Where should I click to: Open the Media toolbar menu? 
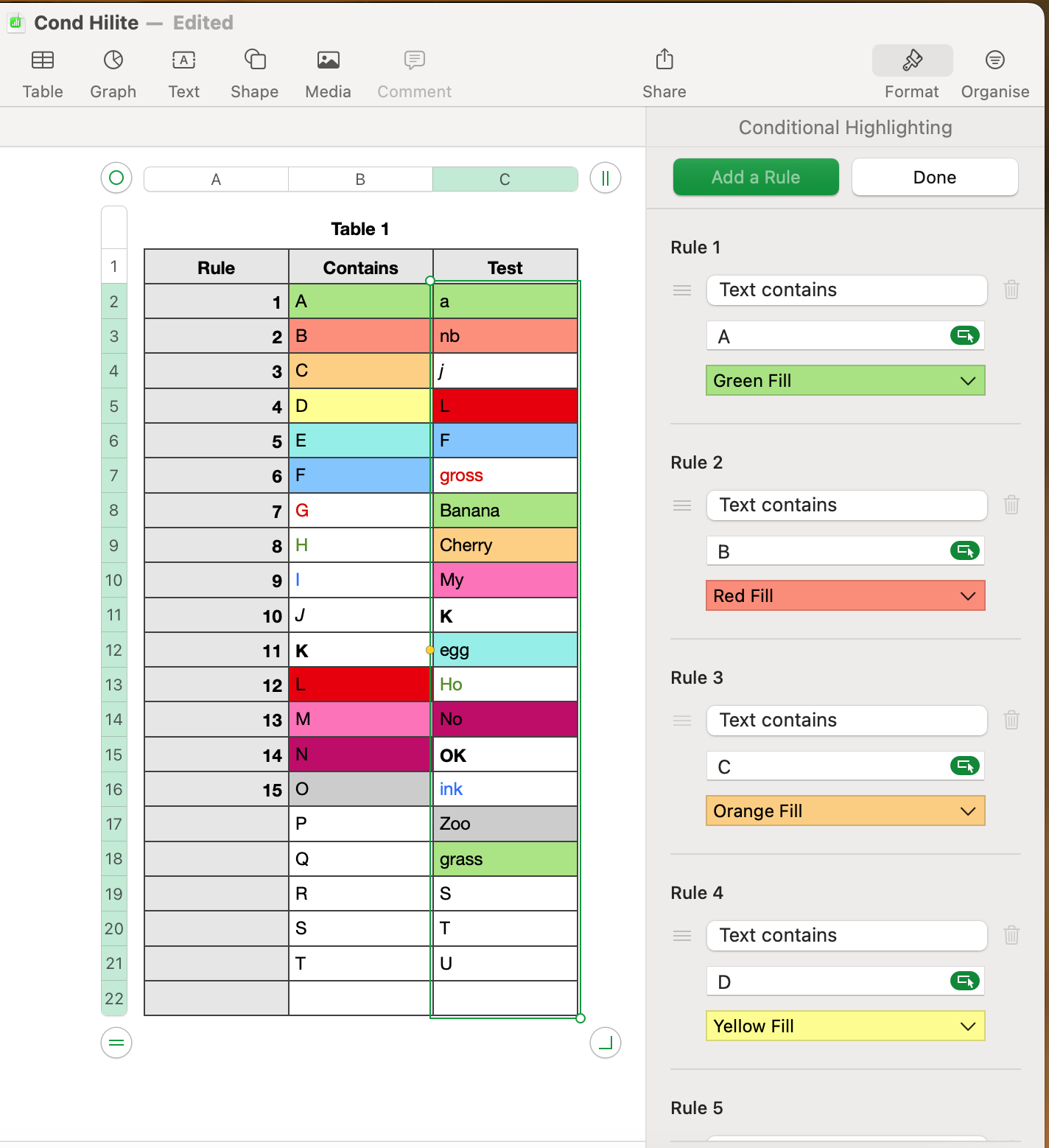pos(329,60)
